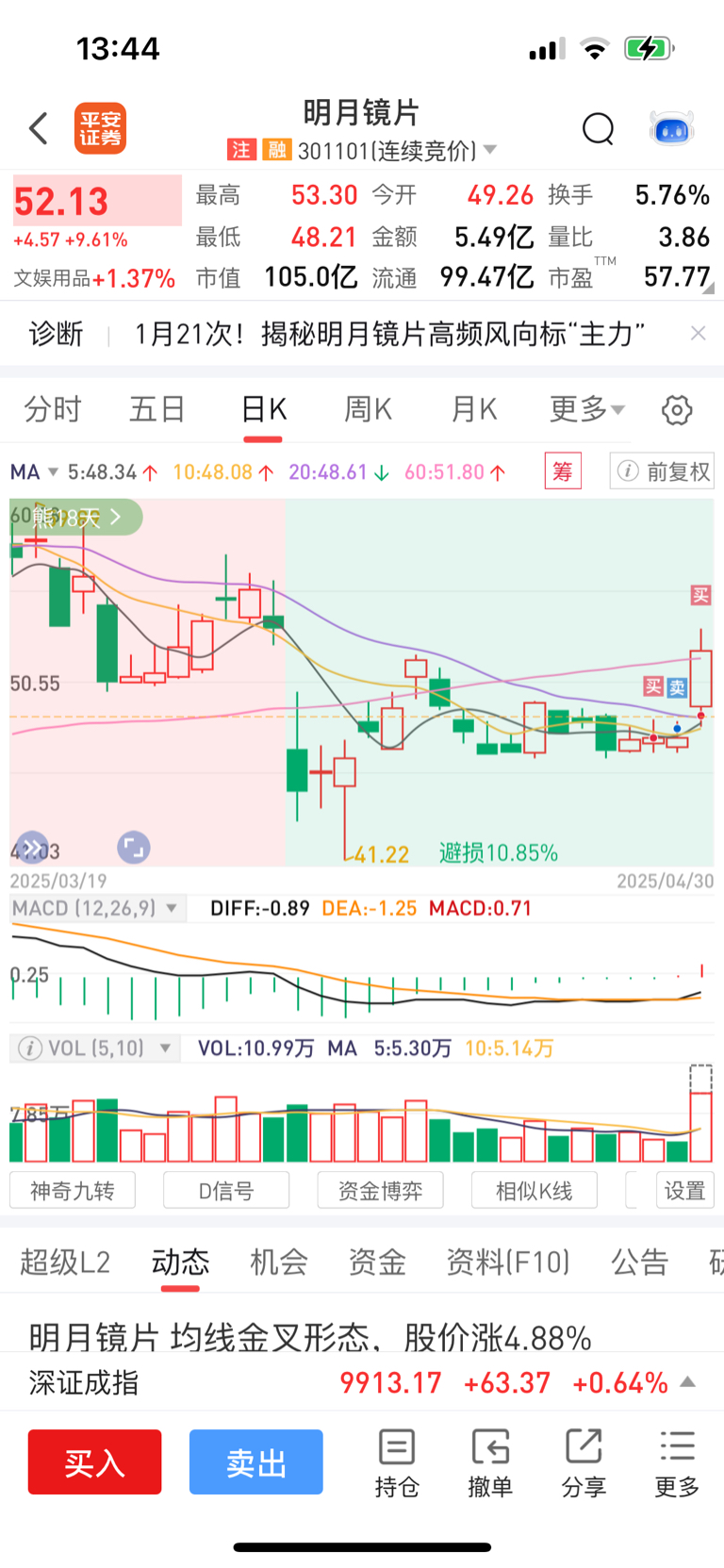Tap the 买 marker at chart right
The image size is (724, 1568).
click(x=700, y=595)
